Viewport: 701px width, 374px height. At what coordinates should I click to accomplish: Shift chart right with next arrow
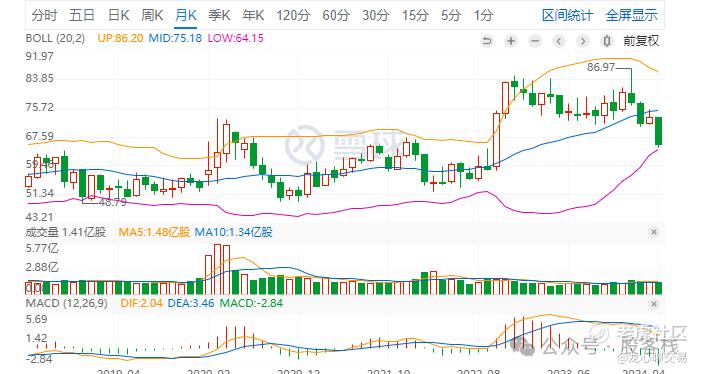(x=583, y=42)
